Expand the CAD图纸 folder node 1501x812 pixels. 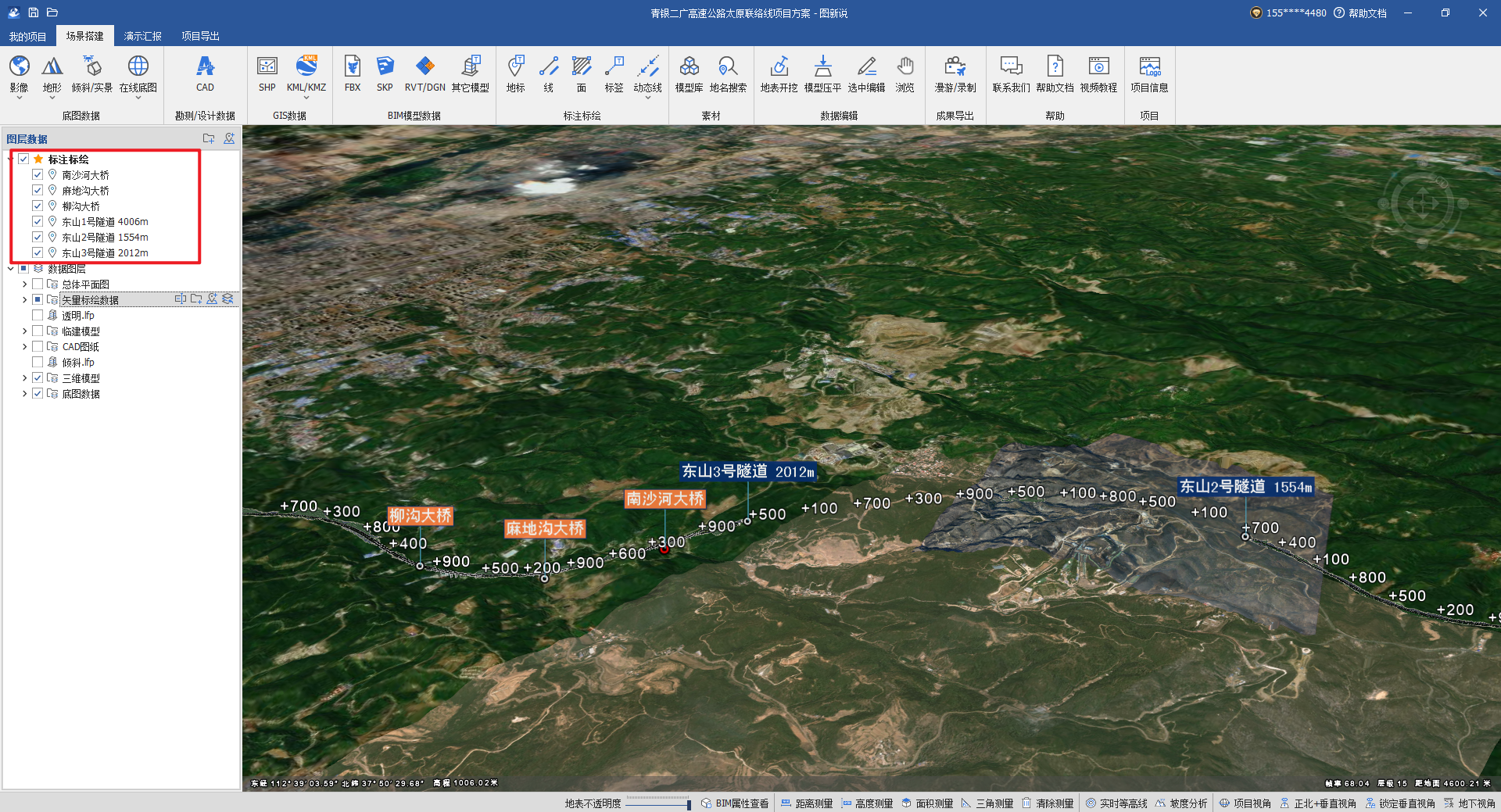point(24,347)
